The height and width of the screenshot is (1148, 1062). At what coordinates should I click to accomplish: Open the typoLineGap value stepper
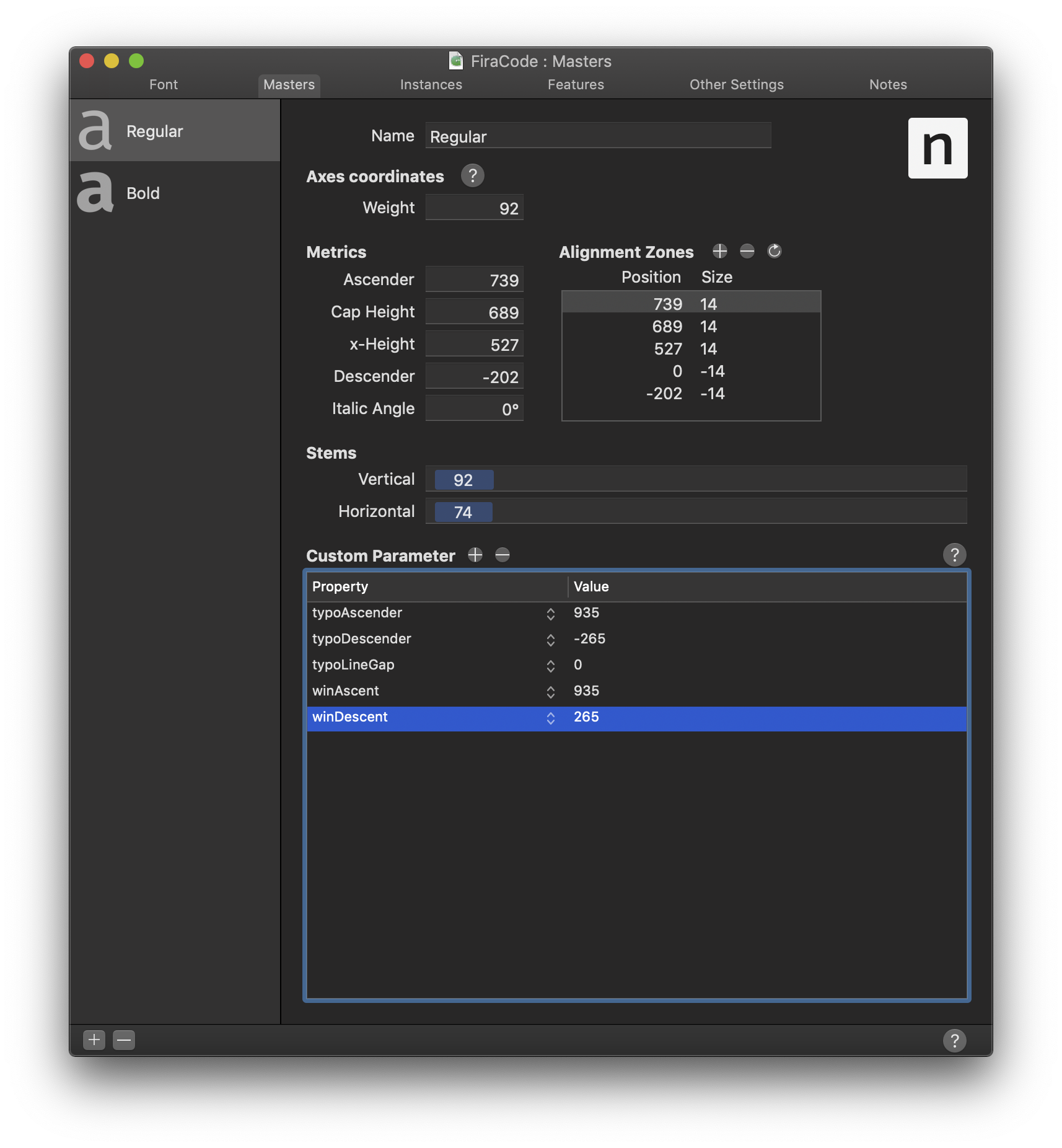(x=551, y=666)
